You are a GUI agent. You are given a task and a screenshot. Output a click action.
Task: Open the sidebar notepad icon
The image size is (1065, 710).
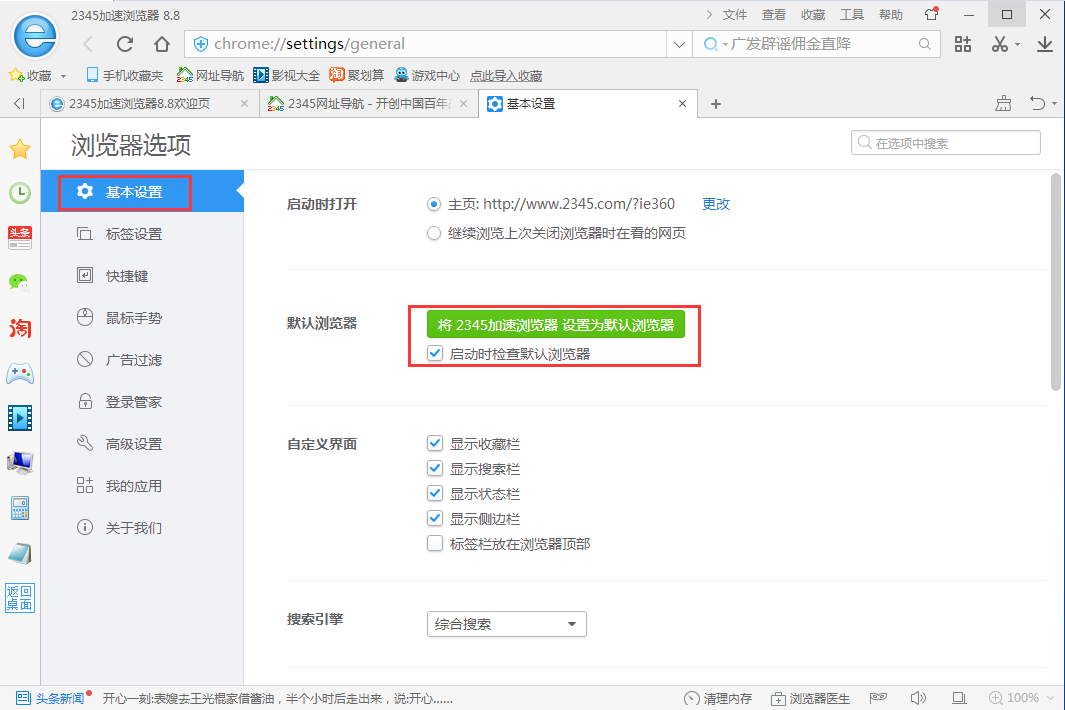[x=20, y=553]
